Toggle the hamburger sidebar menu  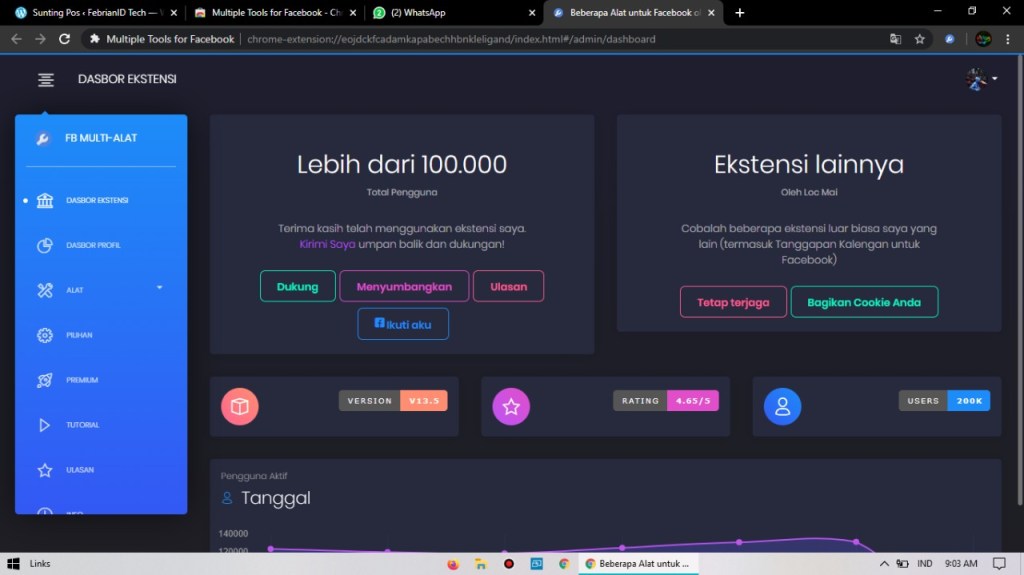pyautogui.click(x=45, y=80)
